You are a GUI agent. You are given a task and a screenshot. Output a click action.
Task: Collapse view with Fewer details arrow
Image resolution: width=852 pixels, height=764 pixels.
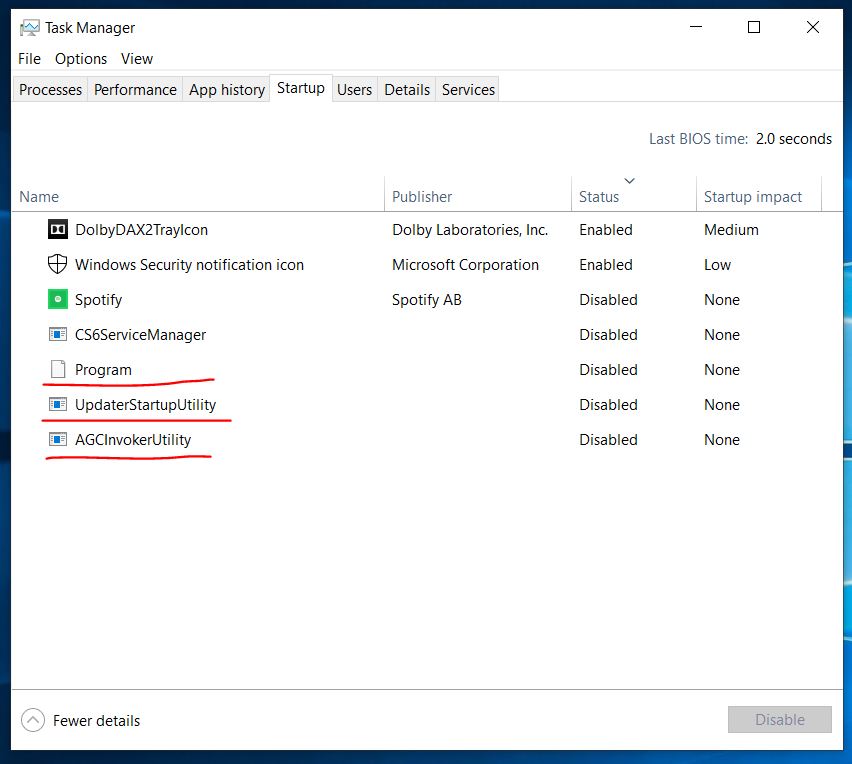[x=33, y=720]
